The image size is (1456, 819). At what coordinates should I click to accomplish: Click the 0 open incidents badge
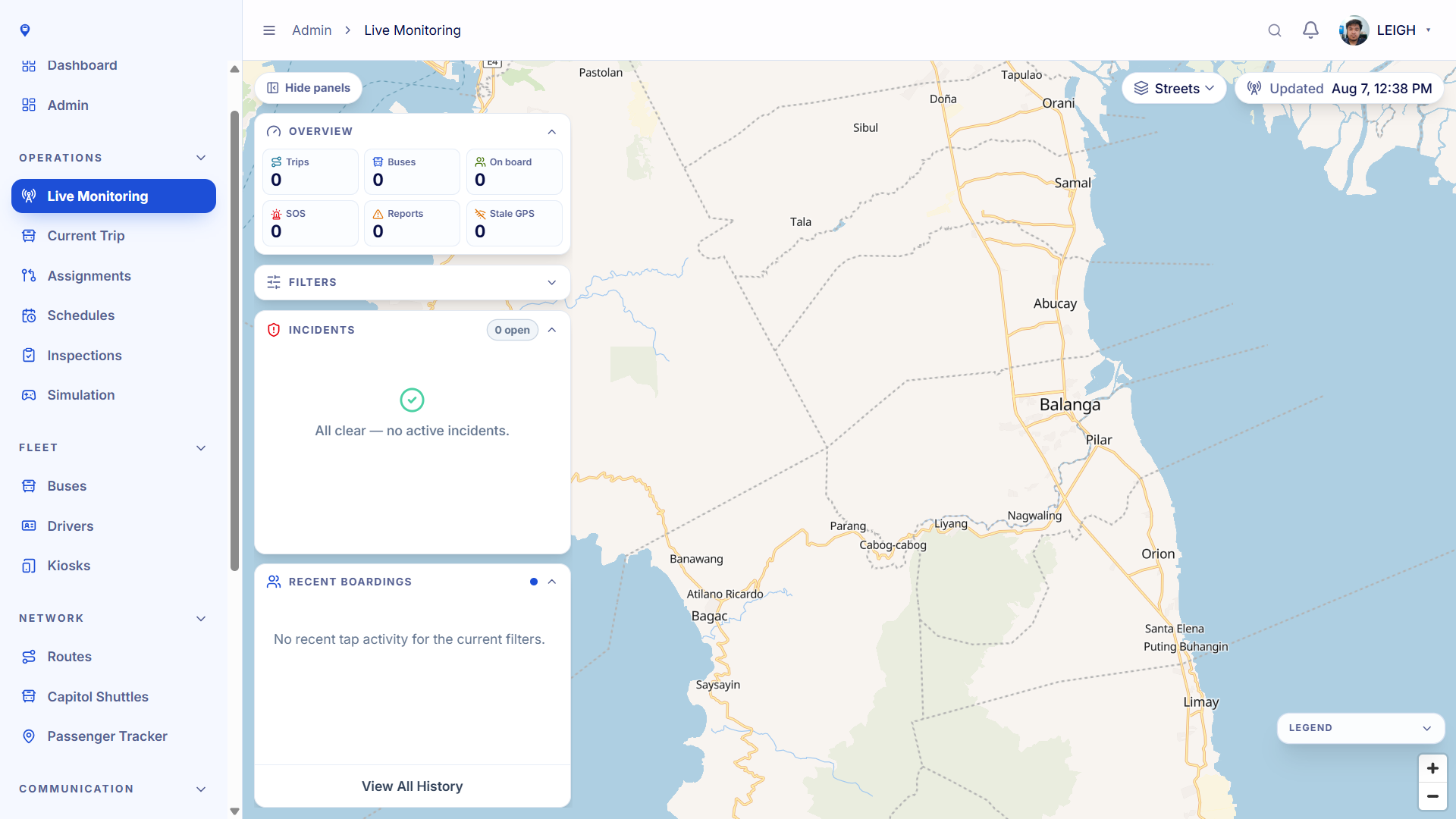pyautogui.click(x=512, y=330)
